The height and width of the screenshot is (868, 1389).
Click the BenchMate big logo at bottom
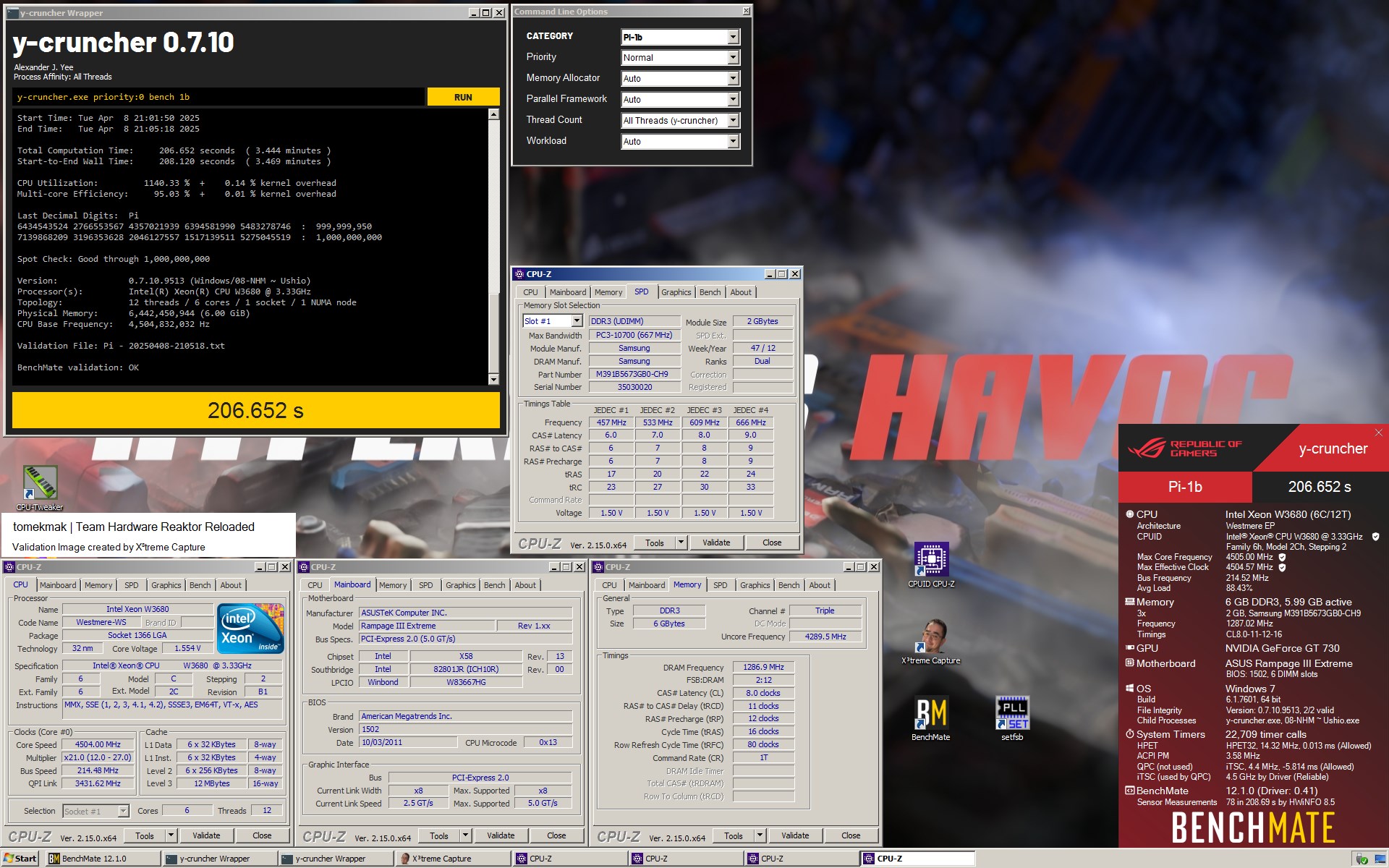click(1253, 827)
